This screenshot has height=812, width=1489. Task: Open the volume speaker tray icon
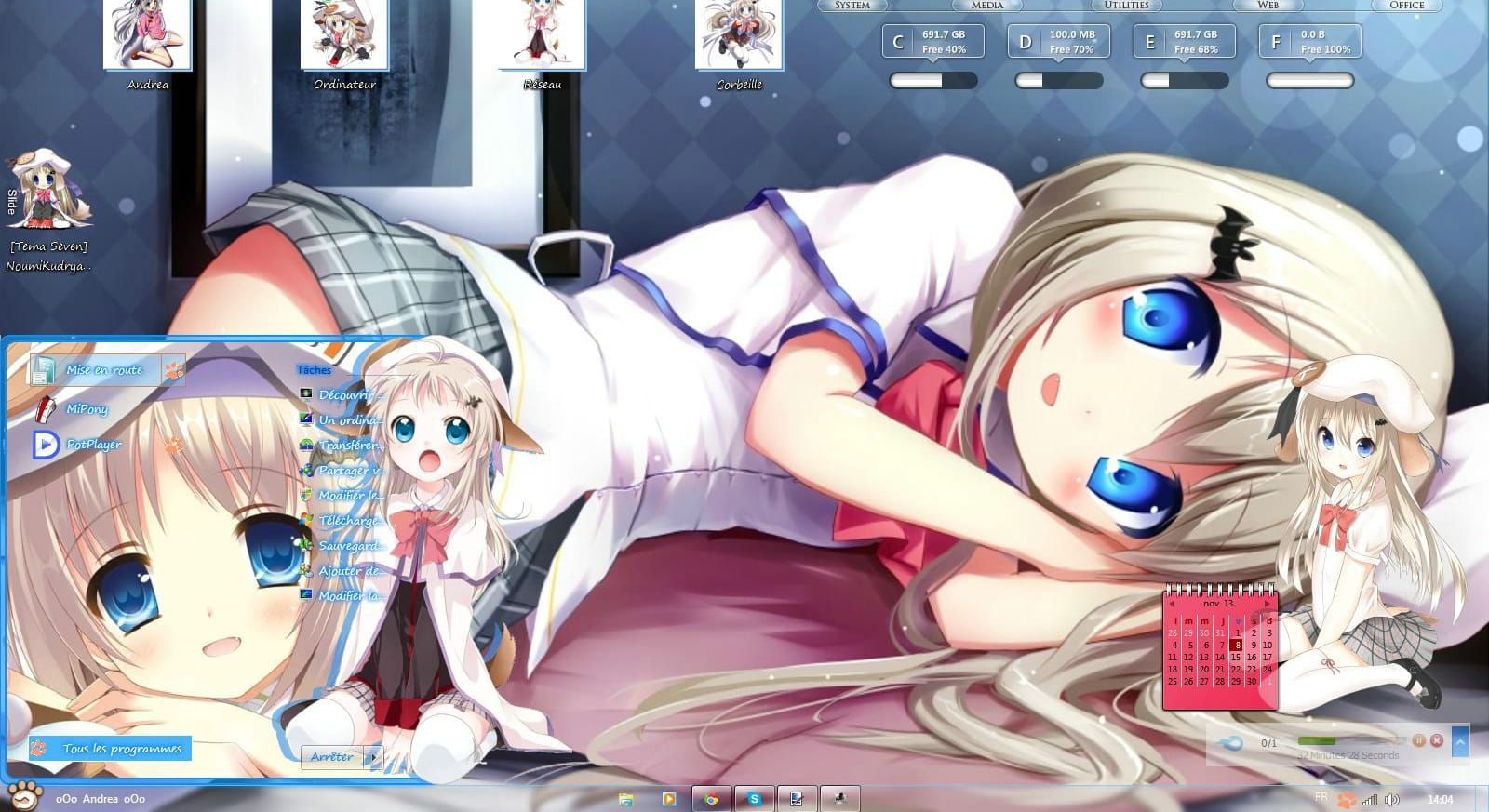point(1392,800)
